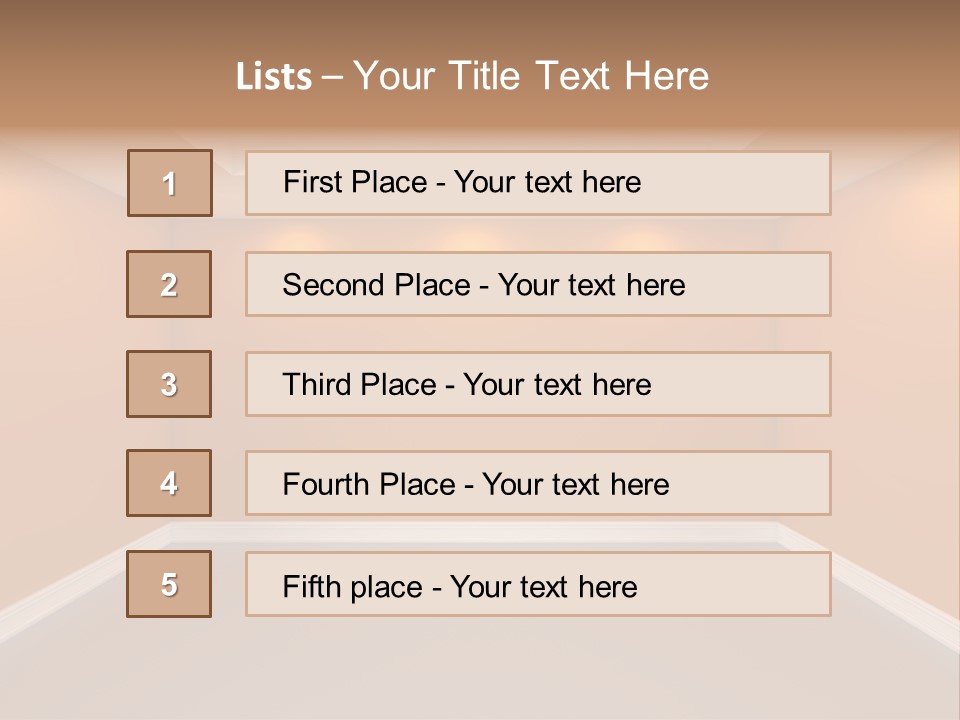Viewport: 960px width, 720px height.
Task: Click the Second Place text bar
Action: 538,284
